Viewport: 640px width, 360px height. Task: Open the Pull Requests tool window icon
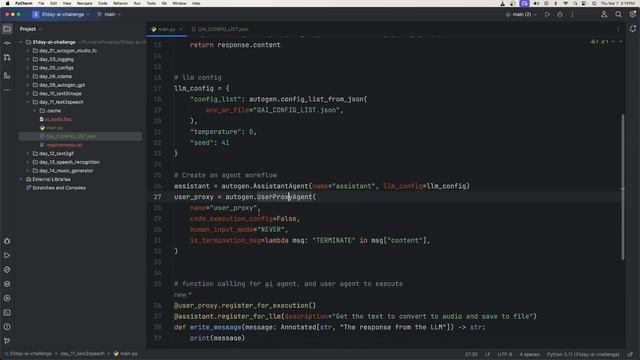[7, 58]
